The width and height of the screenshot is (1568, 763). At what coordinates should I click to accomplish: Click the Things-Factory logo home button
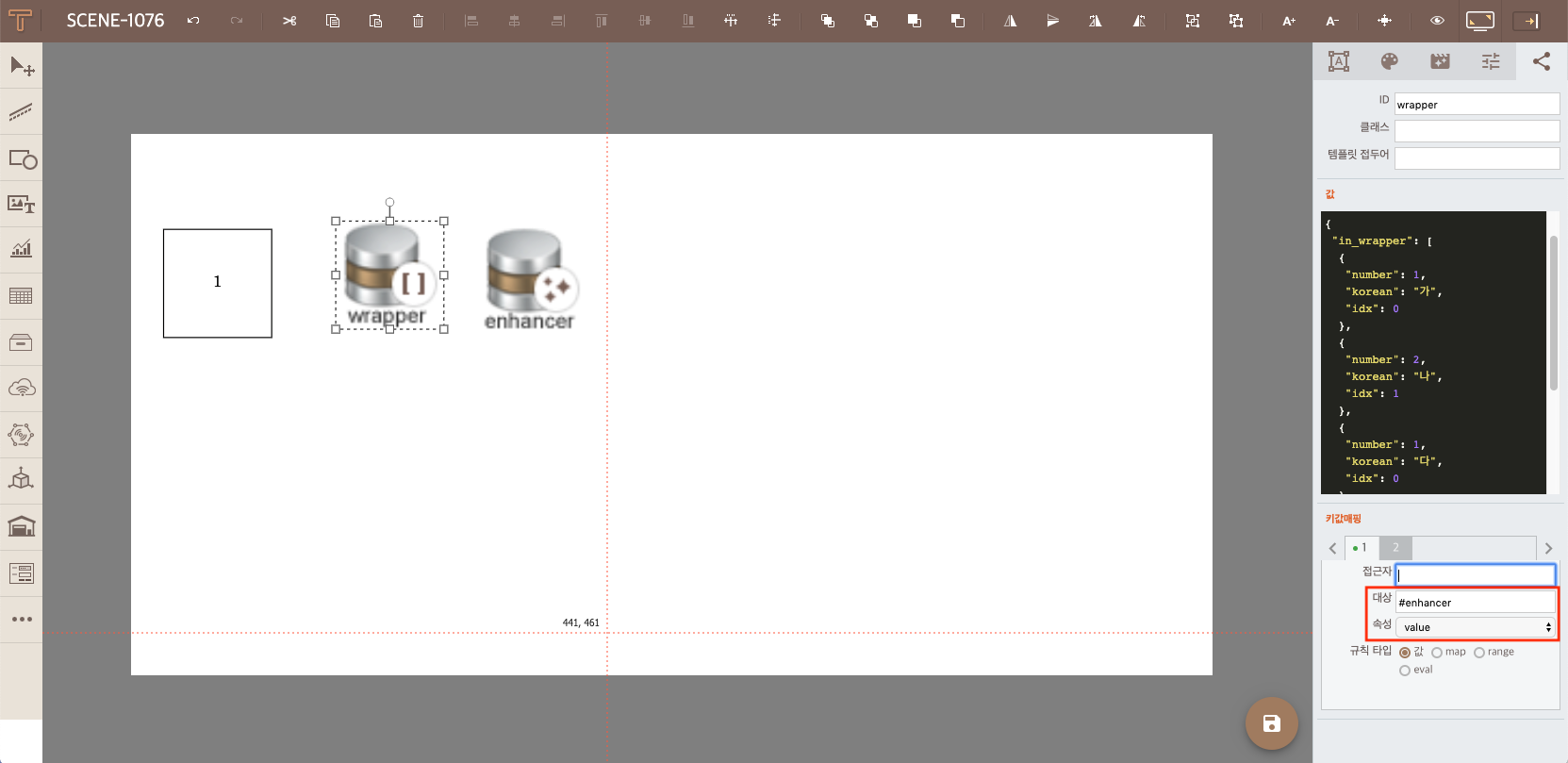[x=20, y=21]
